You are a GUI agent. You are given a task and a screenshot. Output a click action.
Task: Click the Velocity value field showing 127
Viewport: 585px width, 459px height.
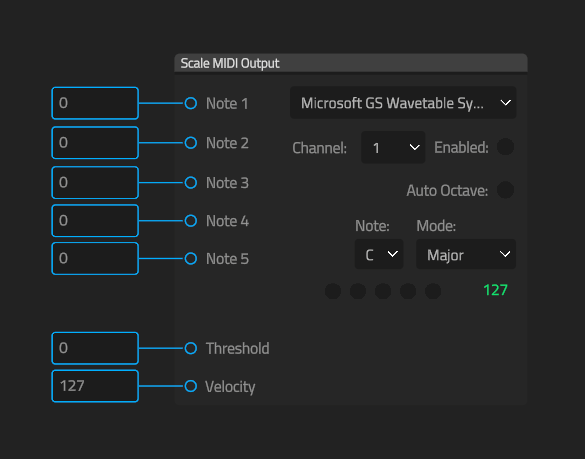point(95,386)
